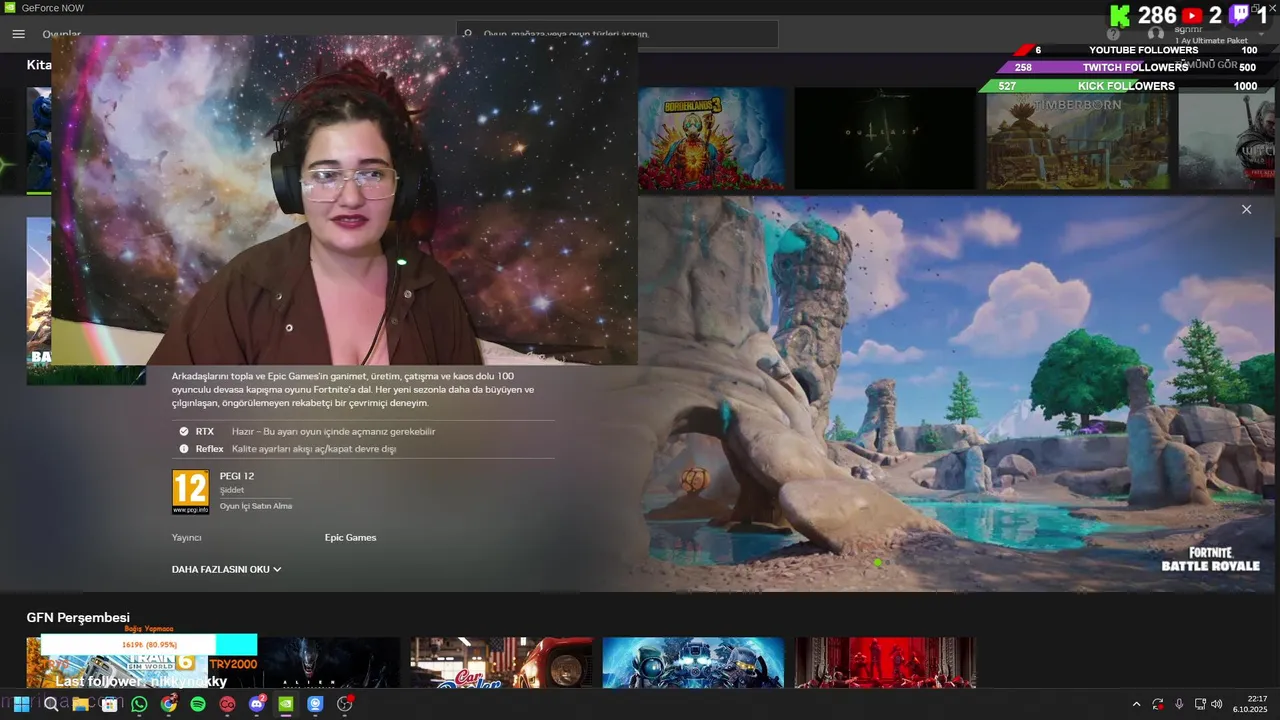The width and height of the screenshot is (1280, 720).
Task: Open the Outlast game tile
Action: [x=884, y=138]
